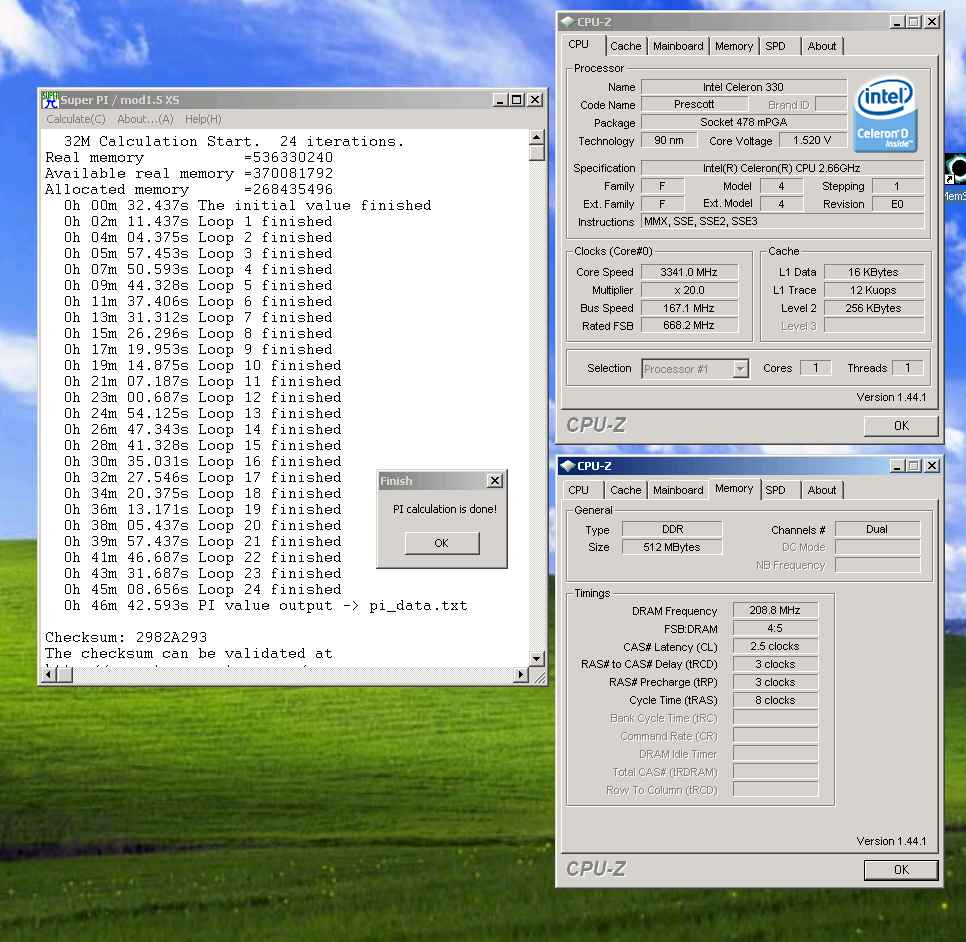Click the Loop 24 finished line
Viewport: 966px width, 942px height.
[x=203, y=589]
